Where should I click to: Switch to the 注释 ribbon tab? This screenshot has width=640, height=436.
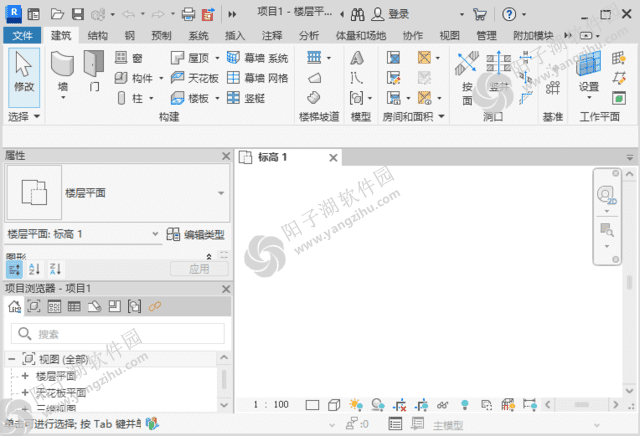tap(272, 36)
